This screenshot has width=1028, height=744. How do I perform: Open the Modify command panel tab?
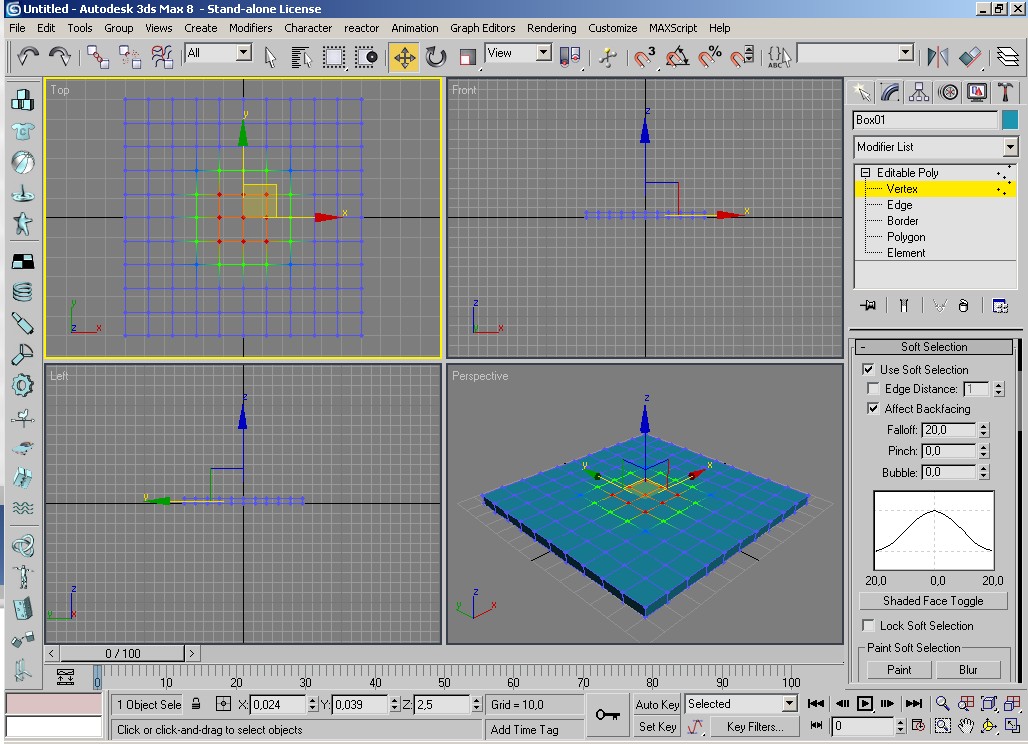point(890,92)
